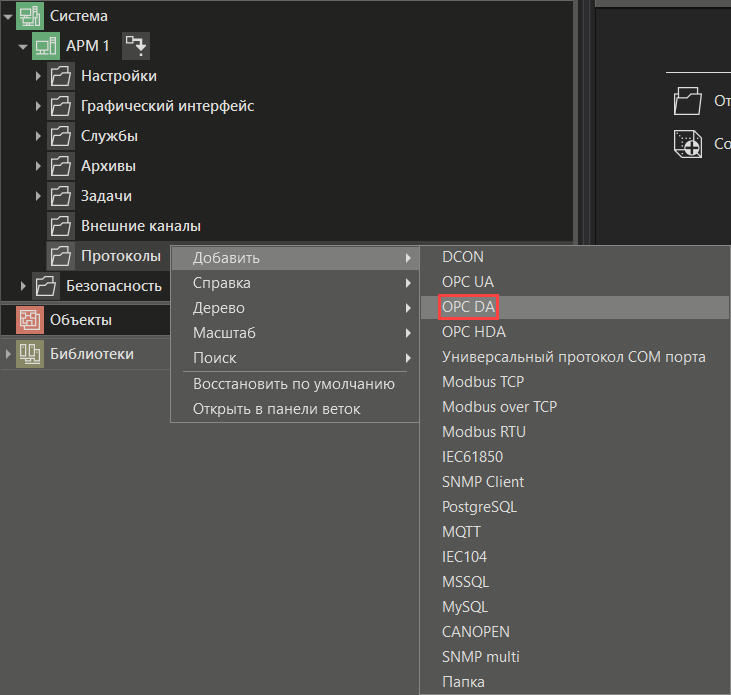Viewport: 731px width, 695px height.
Task: Choose Modbus TCP protocol in submenu
Action: (483, 382)
